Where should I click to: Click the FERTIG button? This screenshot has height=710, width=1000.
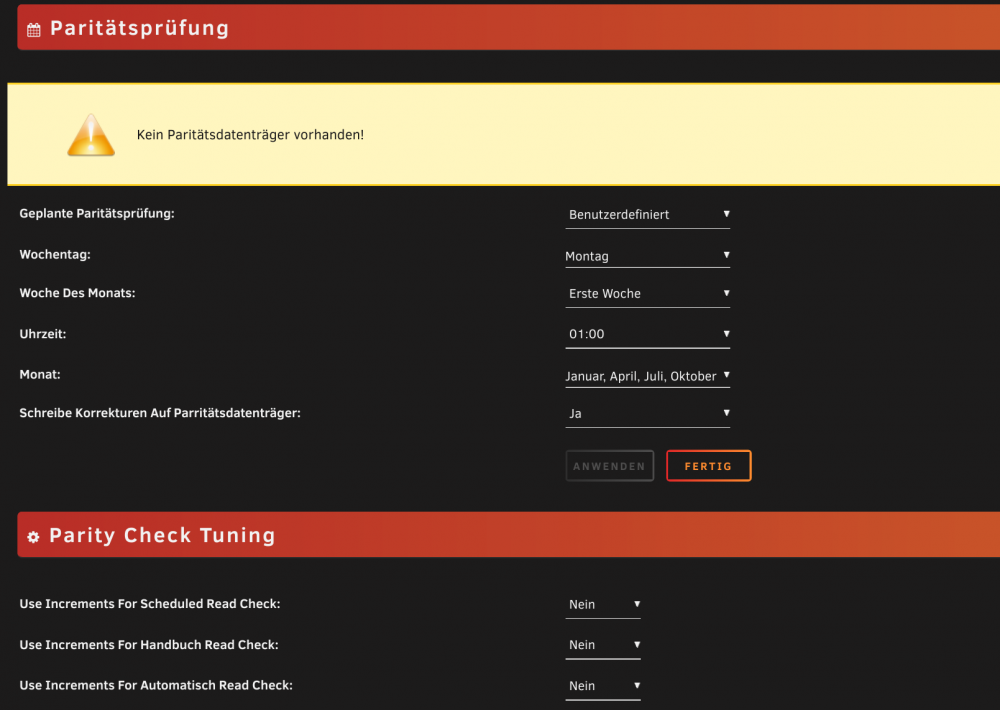click(709, 466)
